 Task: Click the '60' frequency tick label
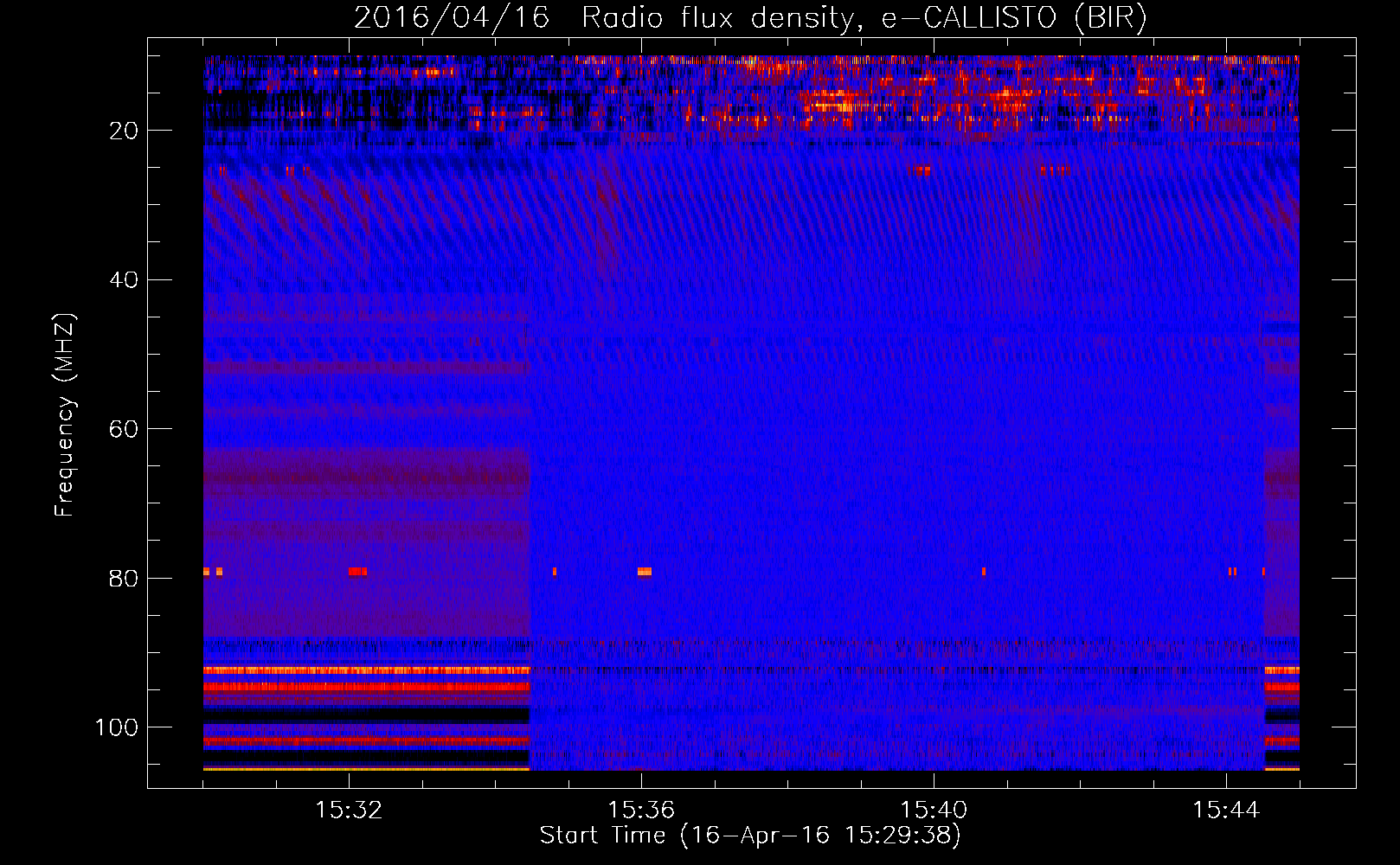pos(124,429)
